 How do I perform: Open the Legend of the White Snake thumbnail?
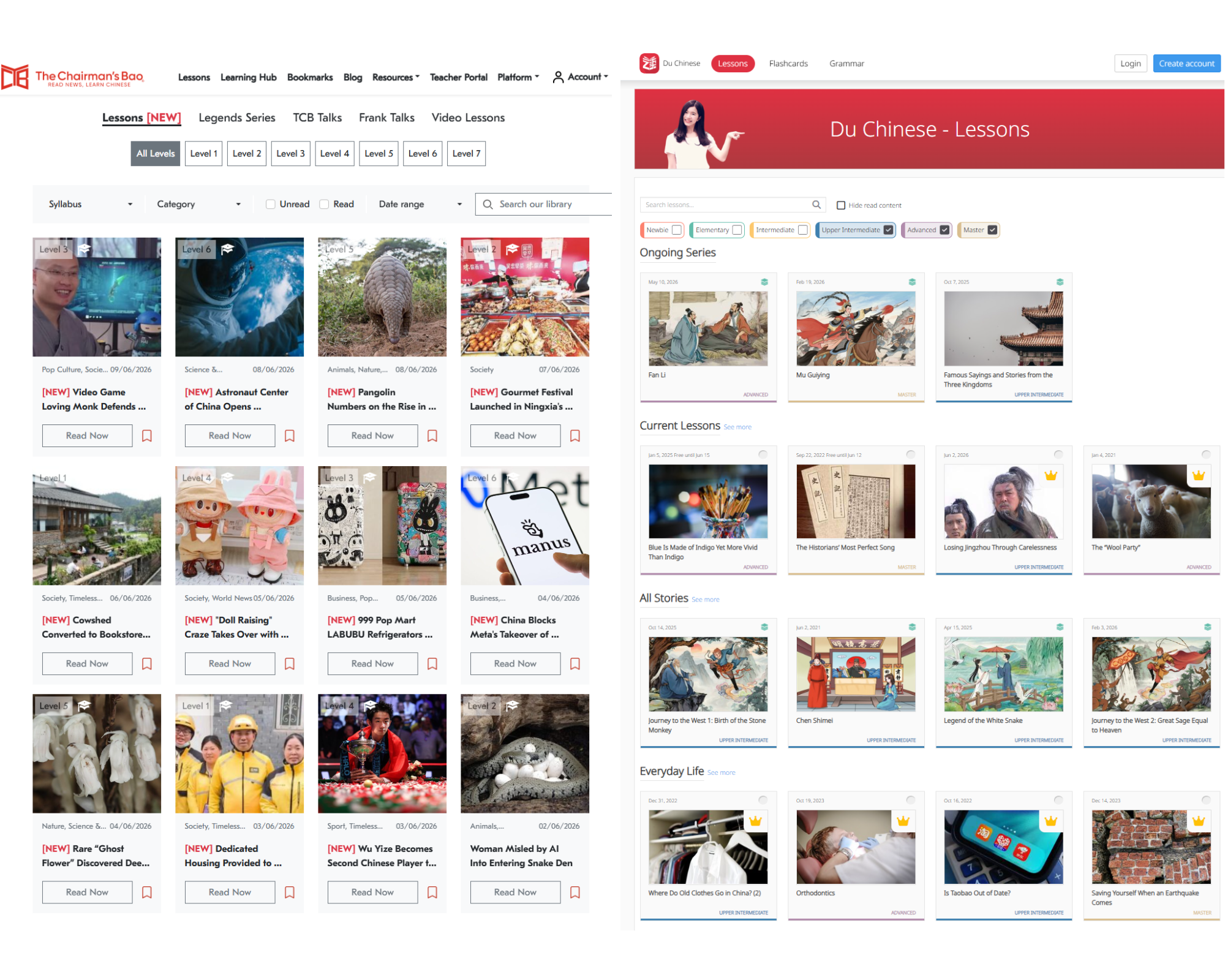tap(1003, 674)
